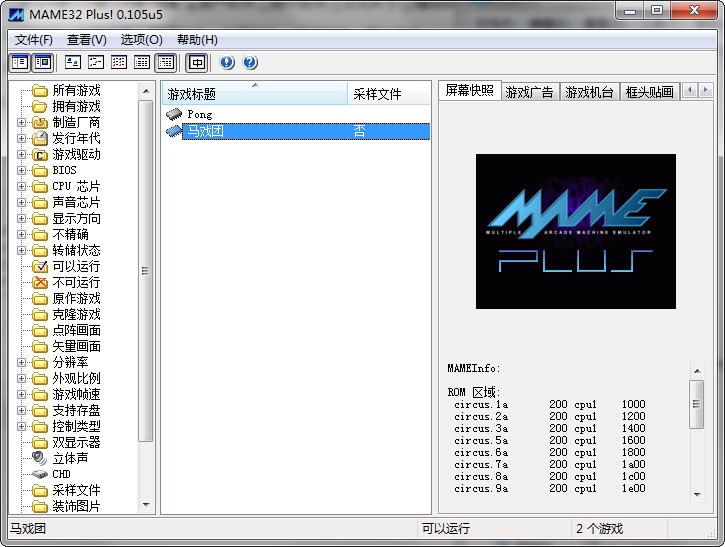This screenshot has height=547, width=725.
Task: Click the 游戏驱动 C icon
Action: pos(40,154)
